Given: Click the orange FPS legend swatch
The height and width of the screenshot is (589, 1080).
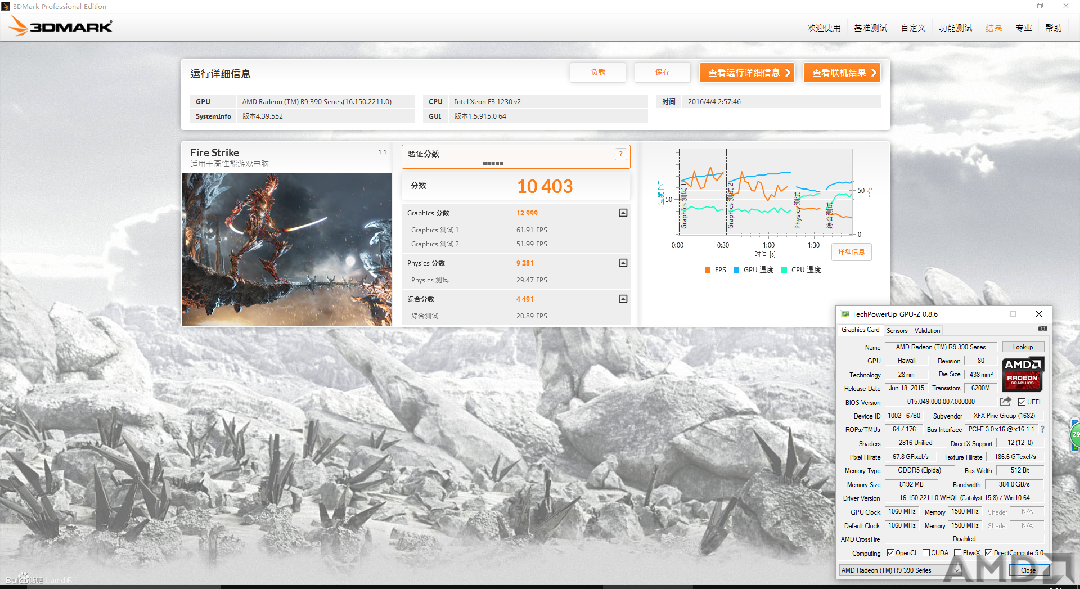Looking at the screenshot, I should pyautogui.click(x=707, y=270).
